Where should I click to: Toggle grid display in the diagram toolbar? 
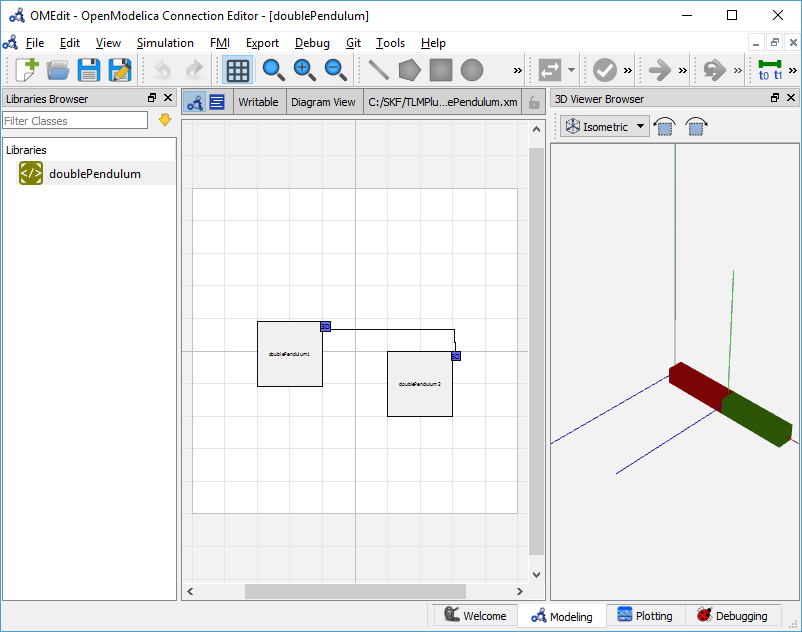238,70
